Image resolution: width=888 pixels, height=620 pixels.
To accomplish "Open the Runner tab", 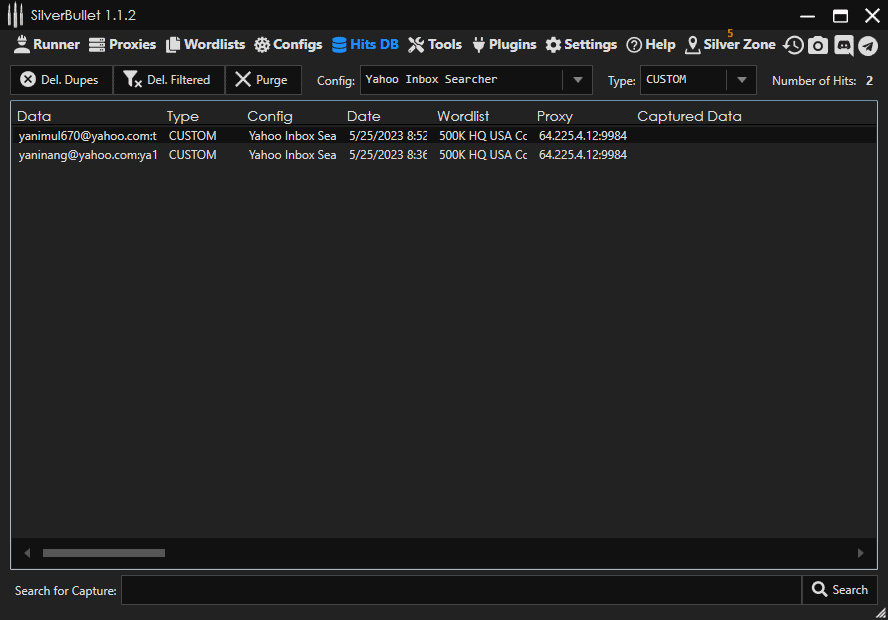I will point(46,45).
